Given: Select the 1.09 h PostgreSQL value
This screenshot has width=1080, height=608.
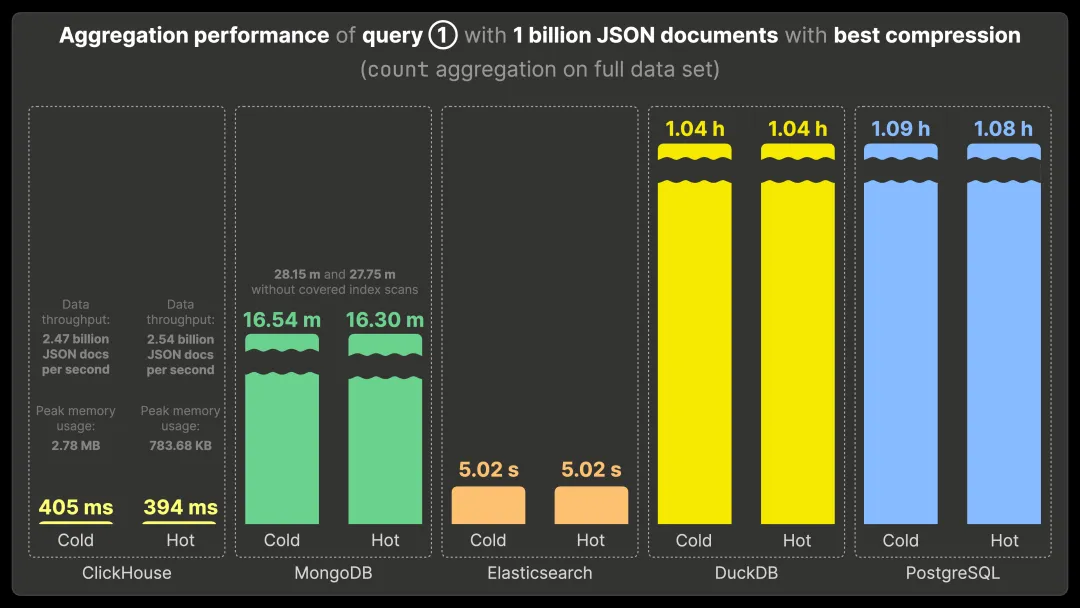Looking at the screenshot, I should [901, 129].
